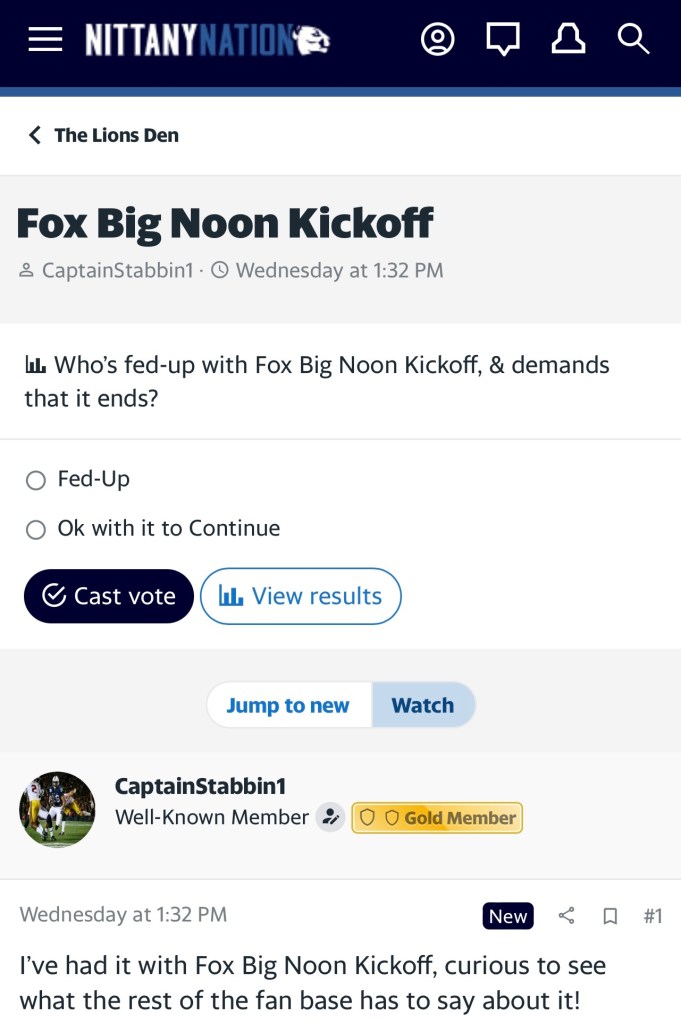Click the thread starter badge icon
681x1023 pixels.
click(330, 817)
